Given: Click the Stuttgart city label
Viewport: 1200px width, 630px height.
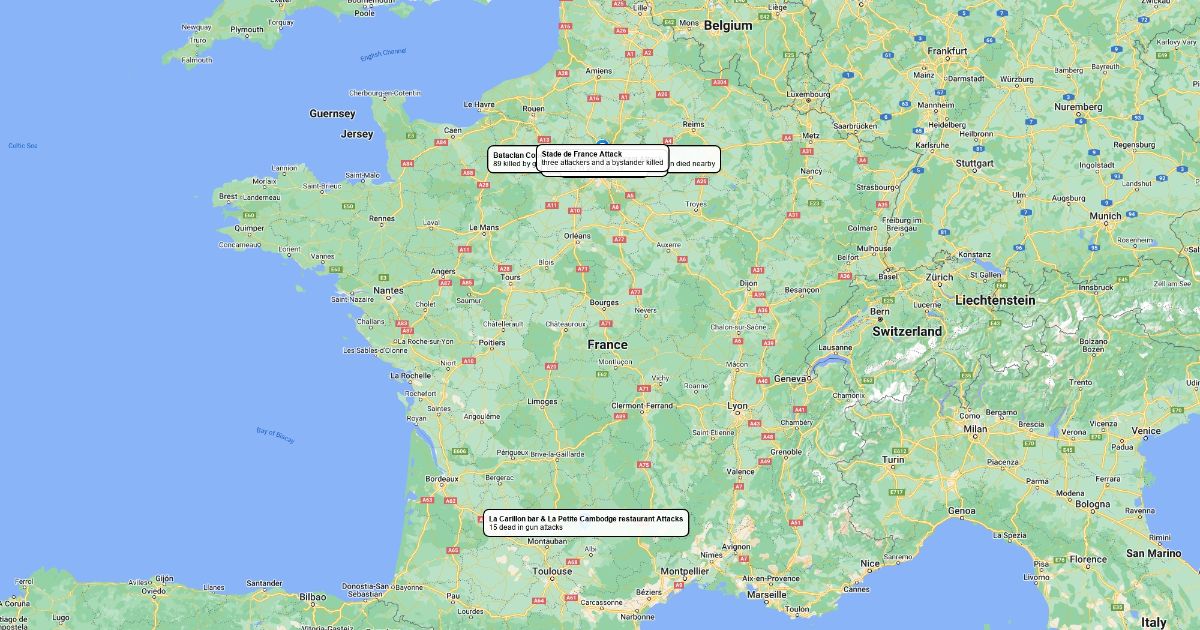Looking at the screenshot, I should pos(974,162).
